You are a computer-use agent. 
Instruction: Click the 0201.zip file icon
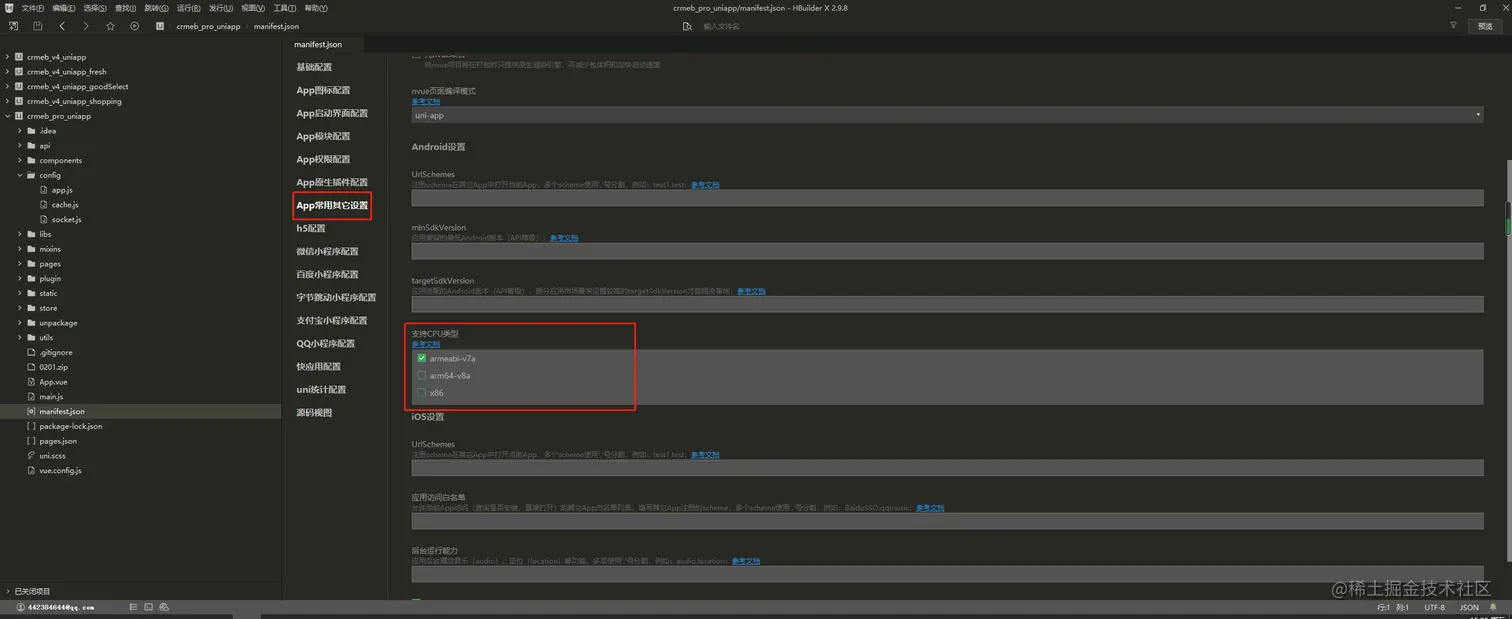point(31,367)
